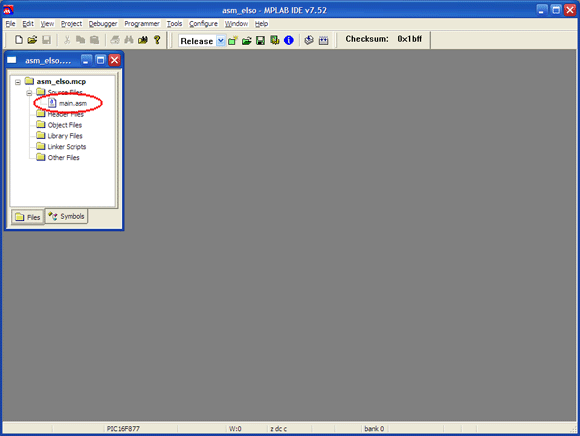Open the Release build configuration dropdown
This screenshot has height=436, width=580.
220,41
